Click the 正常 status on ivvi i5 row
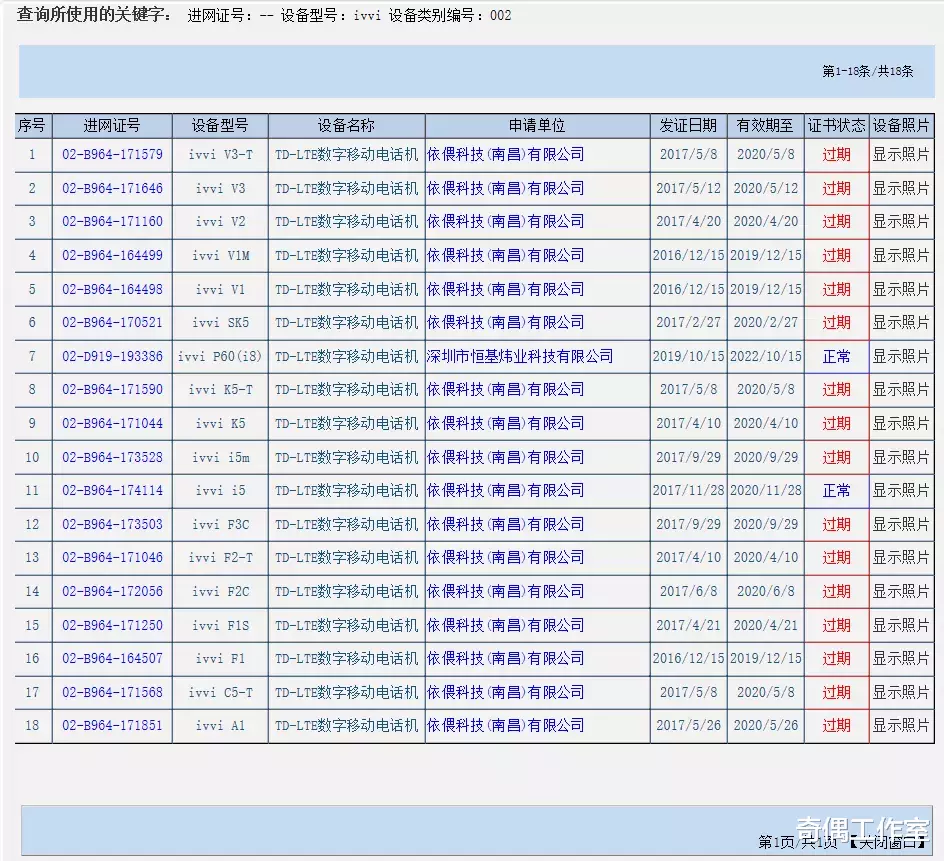This screenshot has height=861, width=944. tap(836, 490)
